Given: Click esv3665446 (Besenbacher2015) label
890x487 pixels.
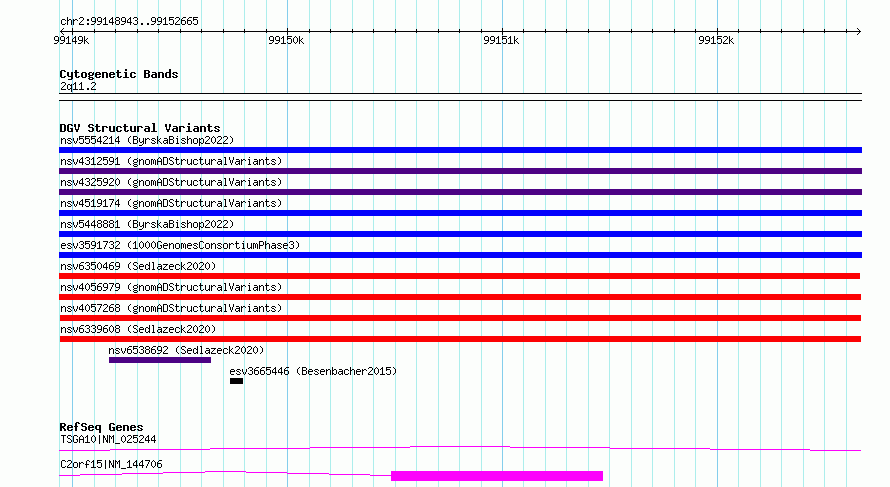Looking at the screenshot, I should 313,371.
